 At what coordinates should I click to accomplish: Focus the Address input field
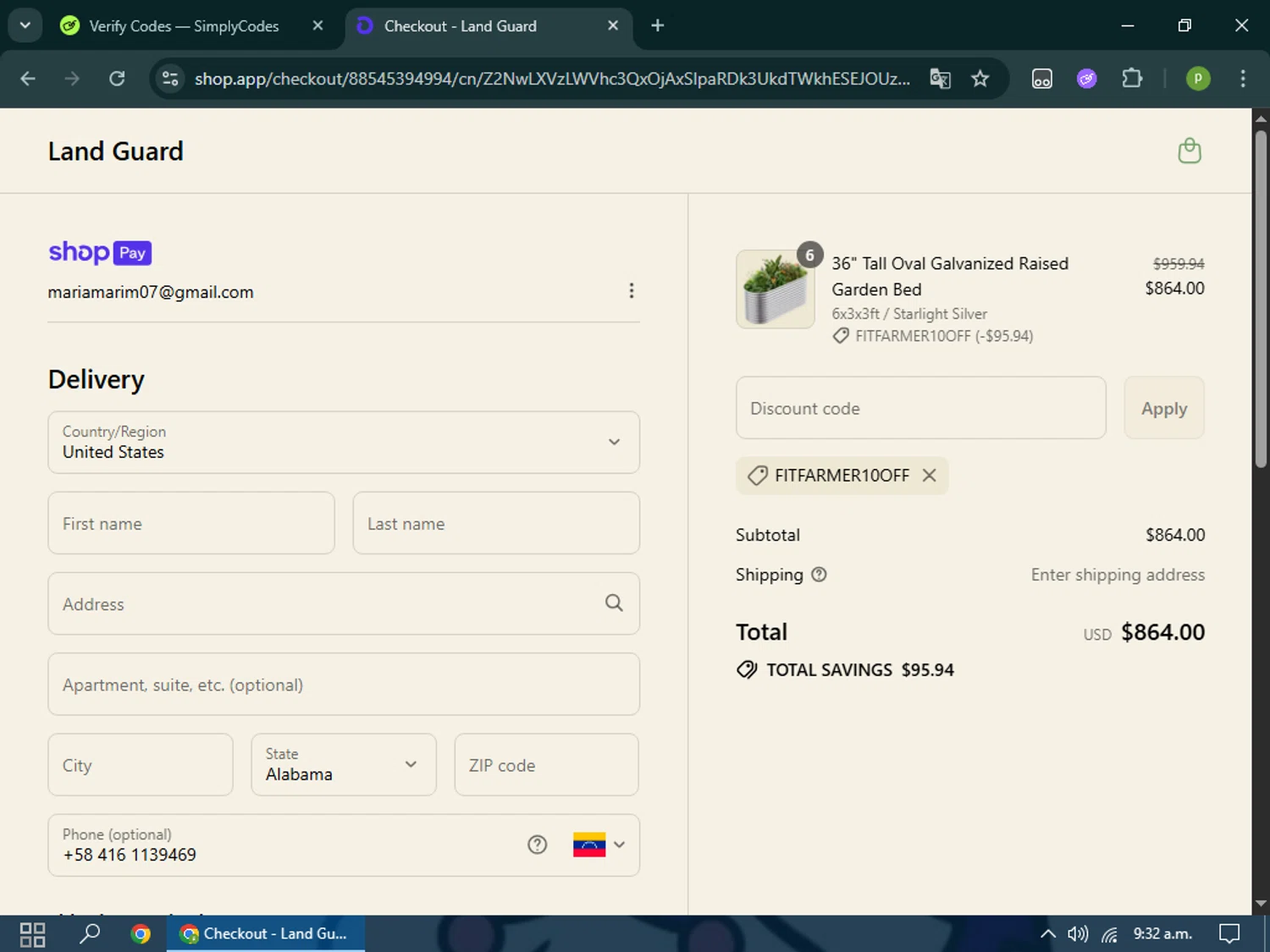344,603
